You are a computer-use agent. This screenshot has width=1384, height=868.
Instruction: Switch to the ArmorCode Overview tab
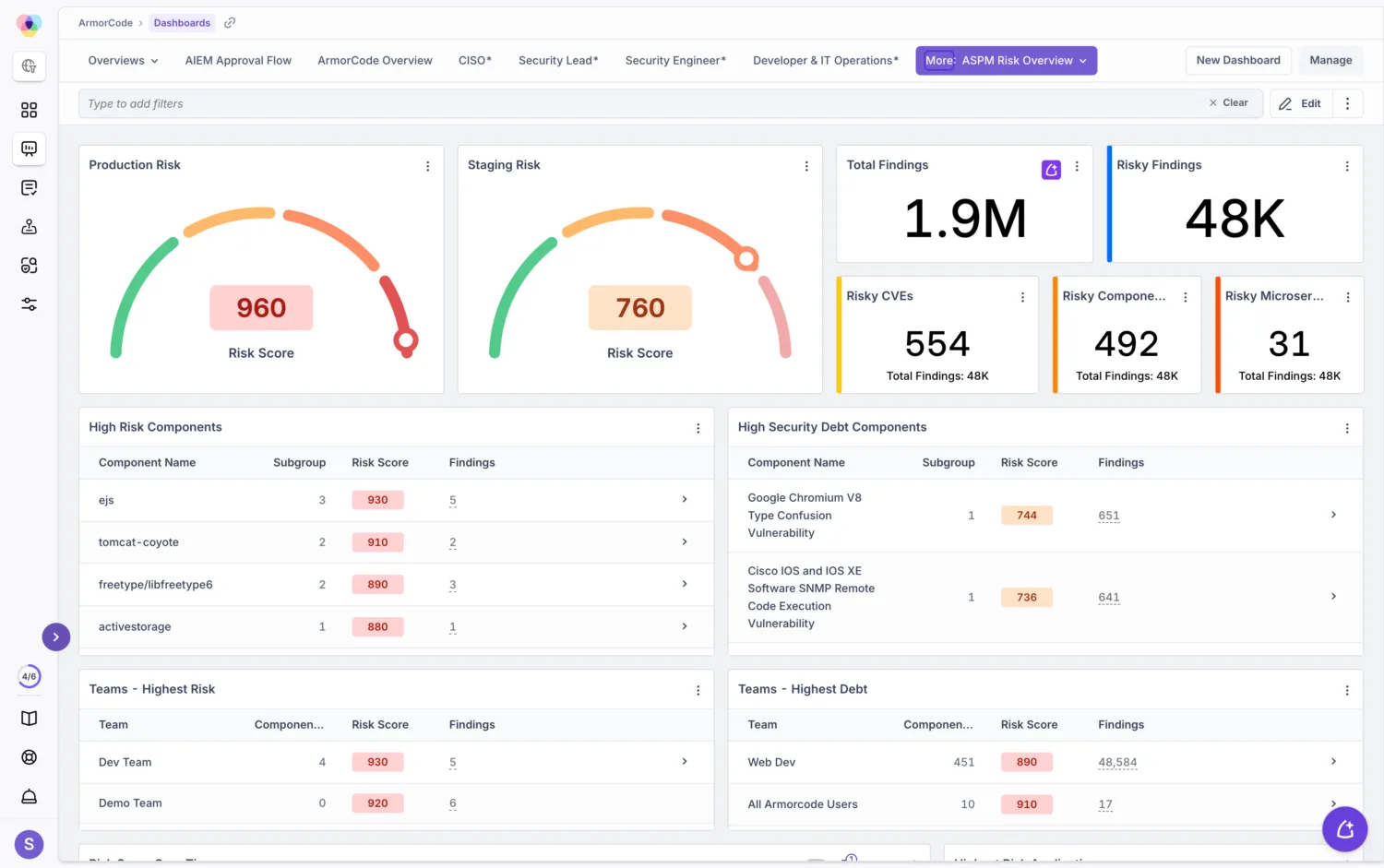375,61
